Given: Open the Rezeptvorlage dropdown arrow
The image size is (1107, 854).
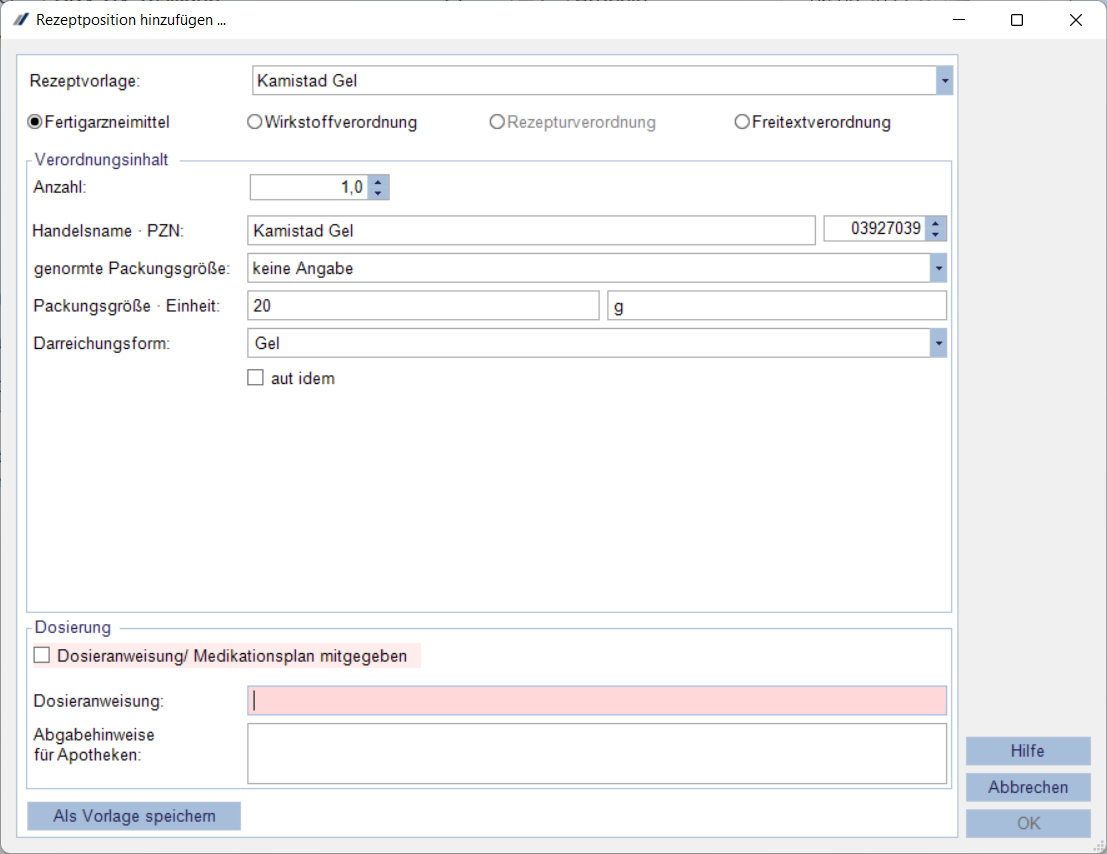Looking at the screenshot, I should coord(945,80).
